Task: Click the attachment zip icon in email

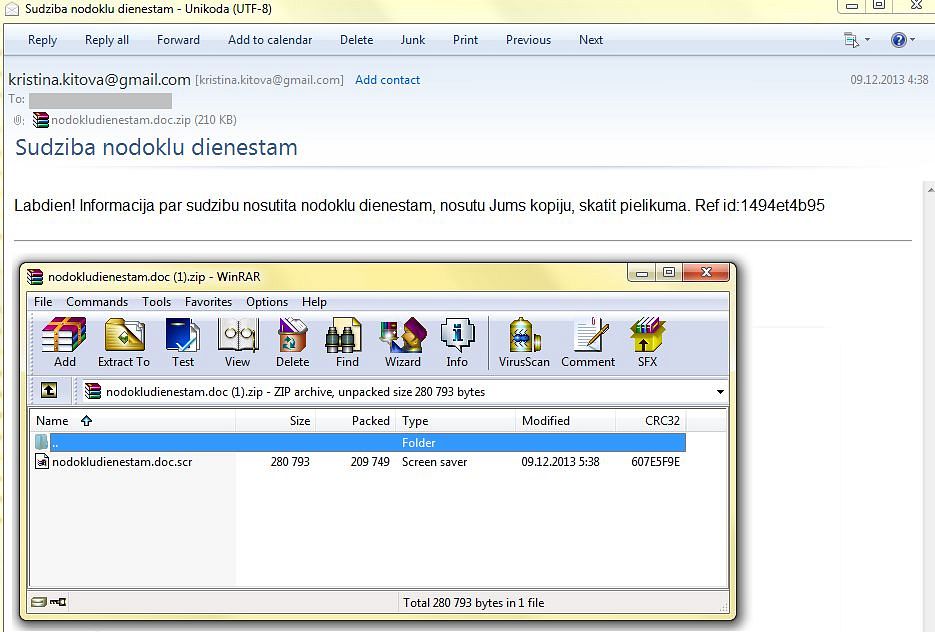Action: coord(41,120)
